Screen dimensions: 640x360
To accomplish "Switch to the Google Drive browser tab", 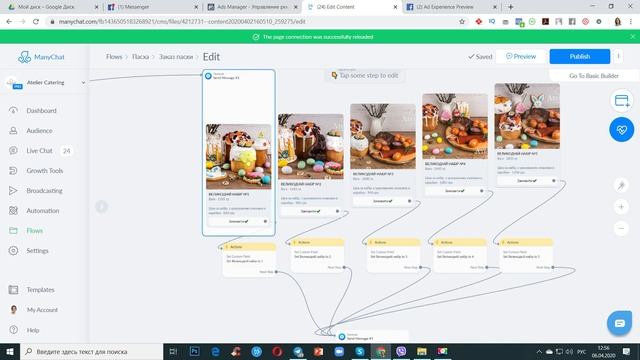I will point(52,7).
